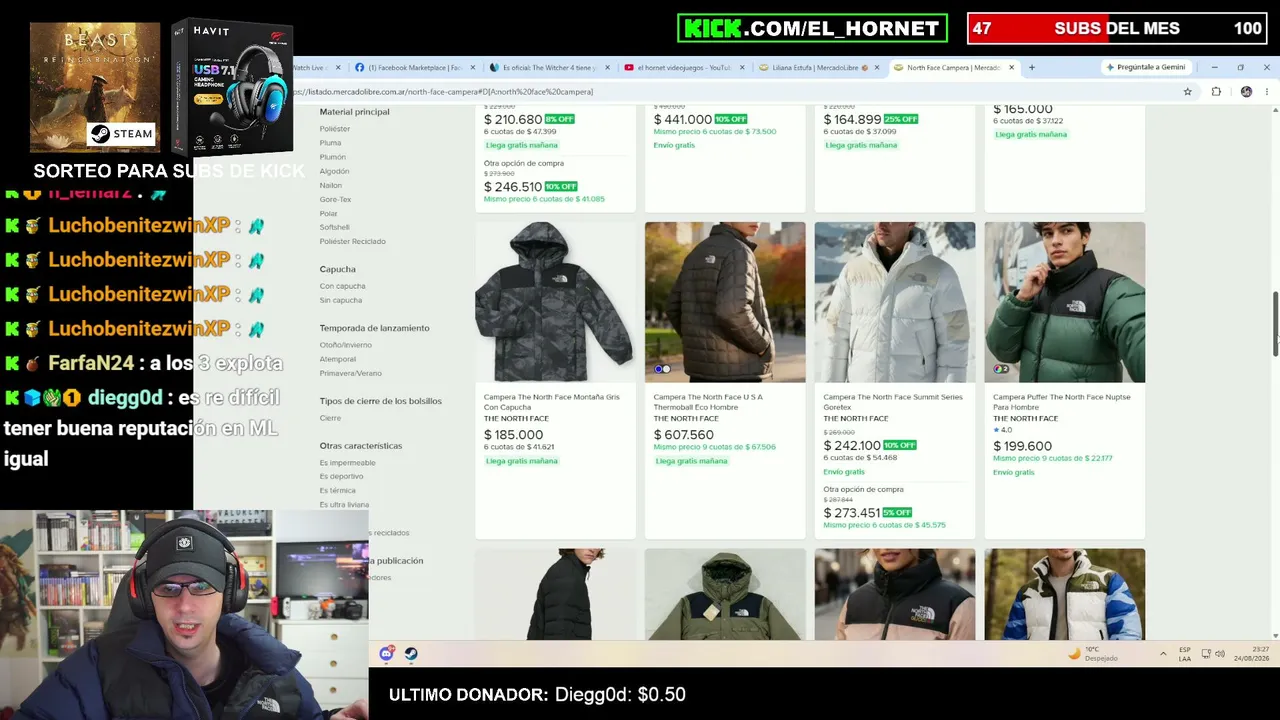Filter by Plumón material
The height and width of the screenshot is (720, 1280).
pos(333,157)
